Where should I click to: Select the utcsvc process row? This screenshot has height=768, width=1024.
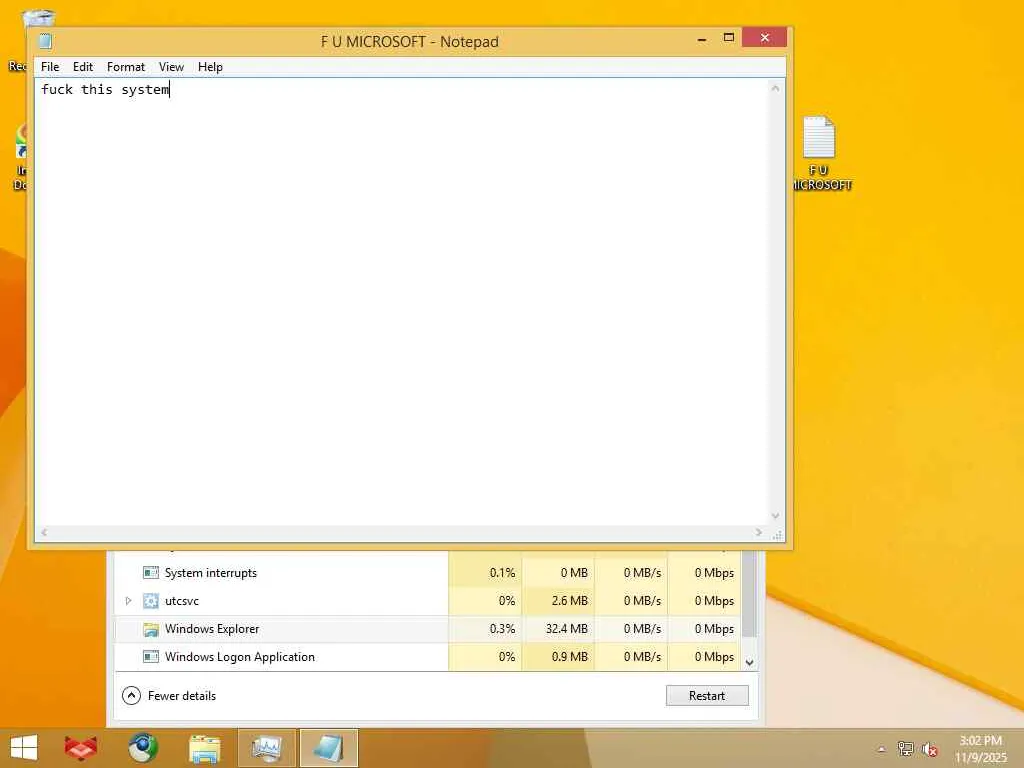point(427,601)
